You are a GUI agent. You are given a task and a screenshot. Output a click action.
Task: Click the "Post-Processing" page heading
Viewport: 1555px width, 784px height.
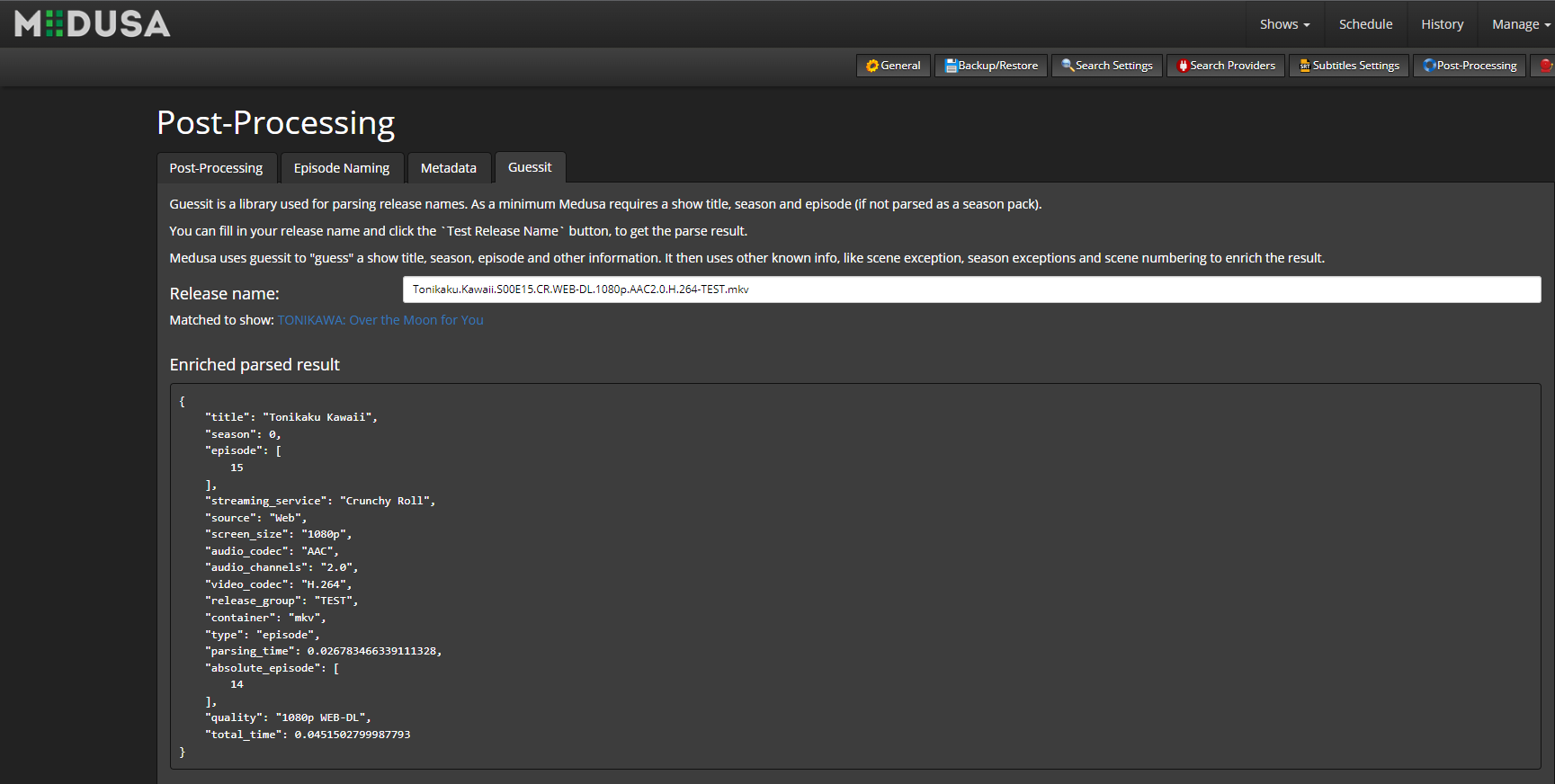coord(275,123)
